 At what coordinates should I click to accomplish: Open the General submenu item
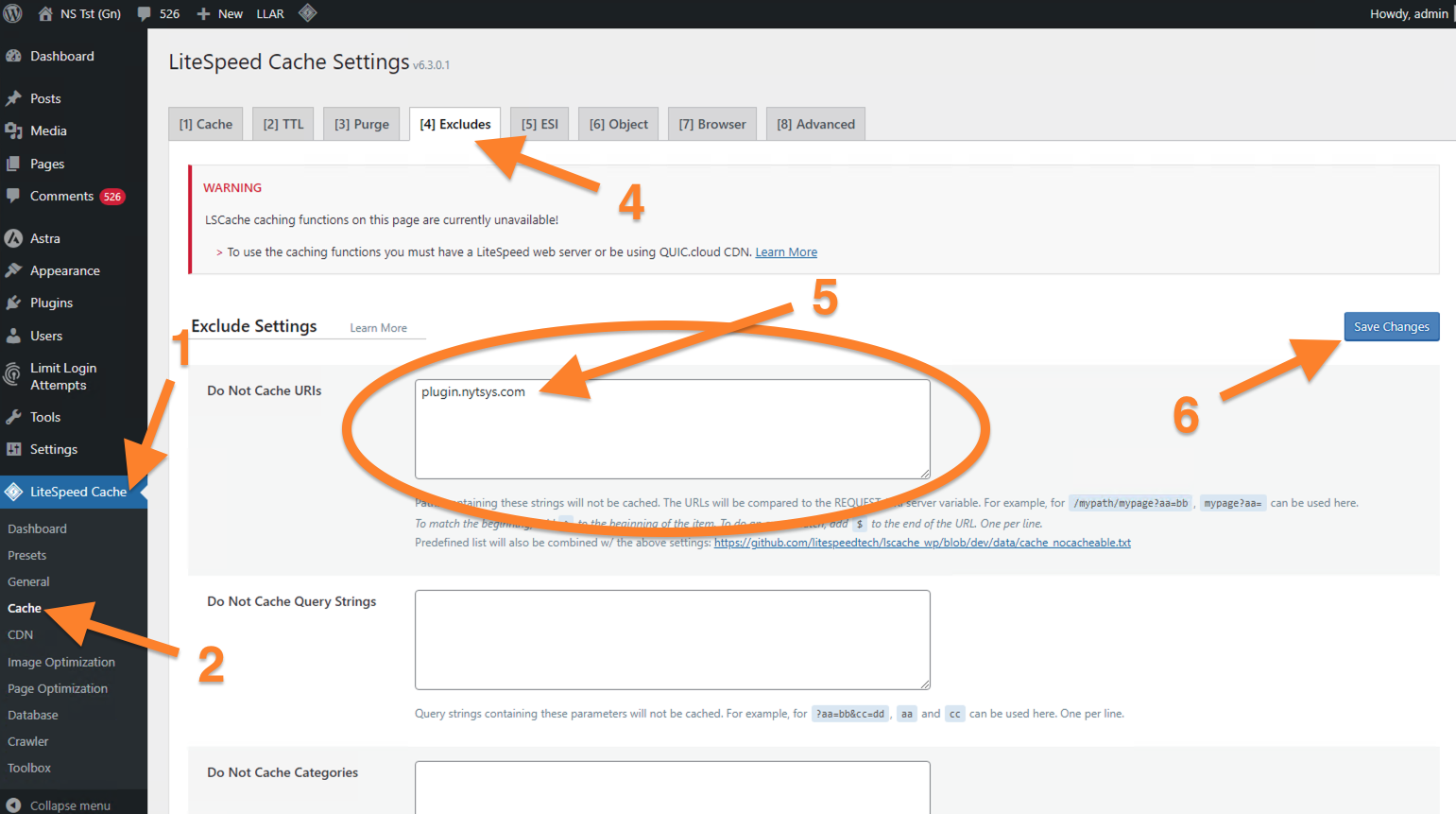pyautogui.click(x=28, y=581)
